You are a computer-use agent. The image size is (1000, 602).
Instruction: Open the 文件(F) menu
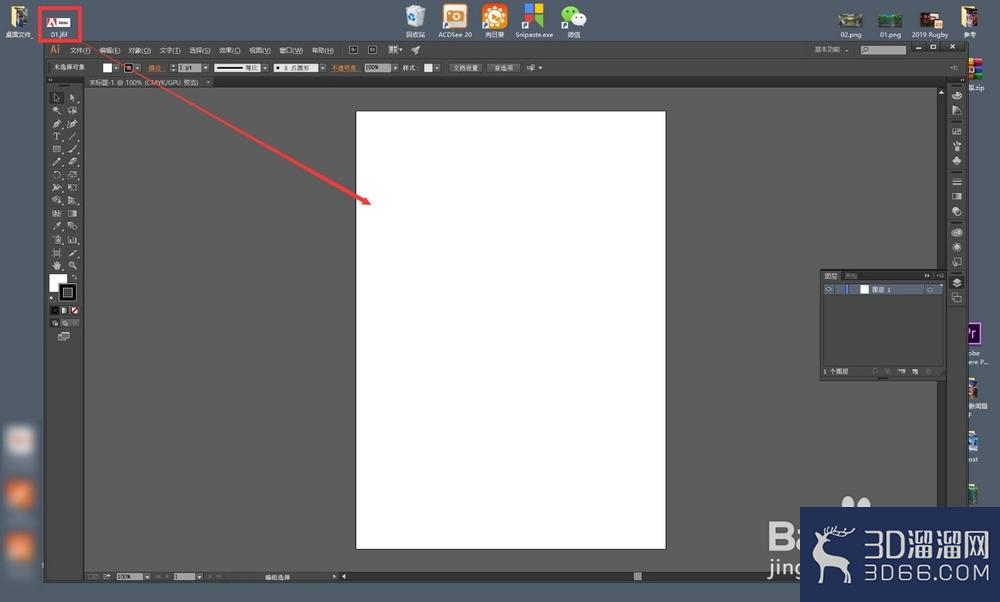coord(80,50)
